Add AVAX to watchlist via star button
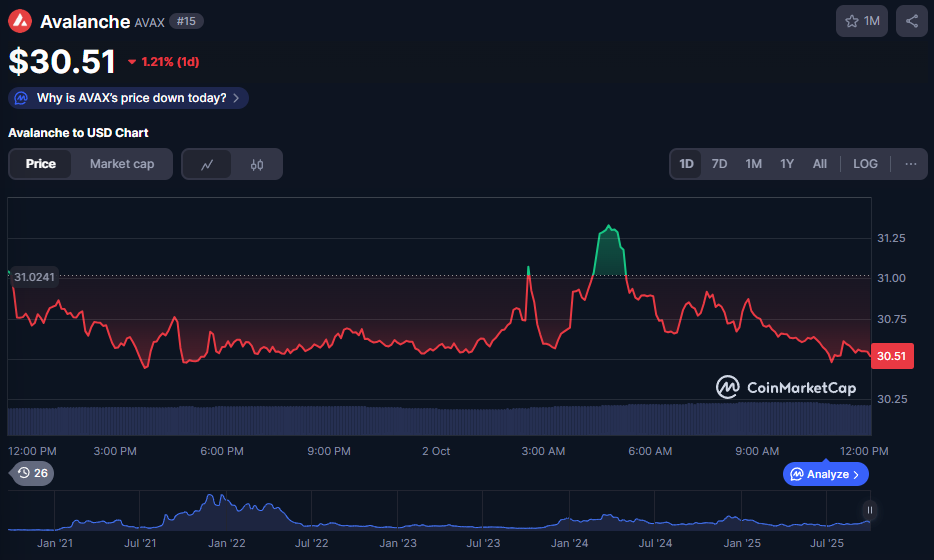 point(861,21)
